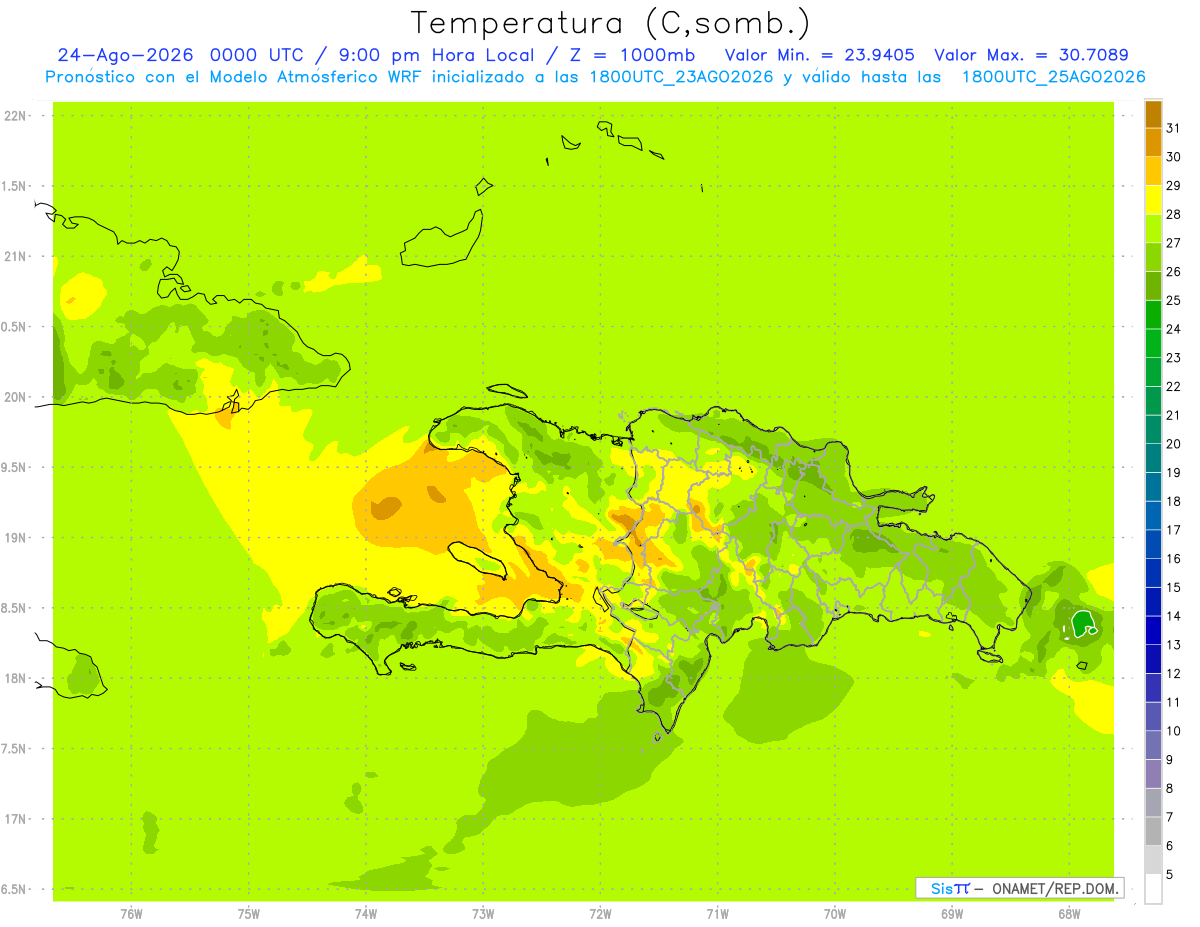Click colorbar value label '28'
This screenshot has width=1200, height=927.
coord(1174,214)
